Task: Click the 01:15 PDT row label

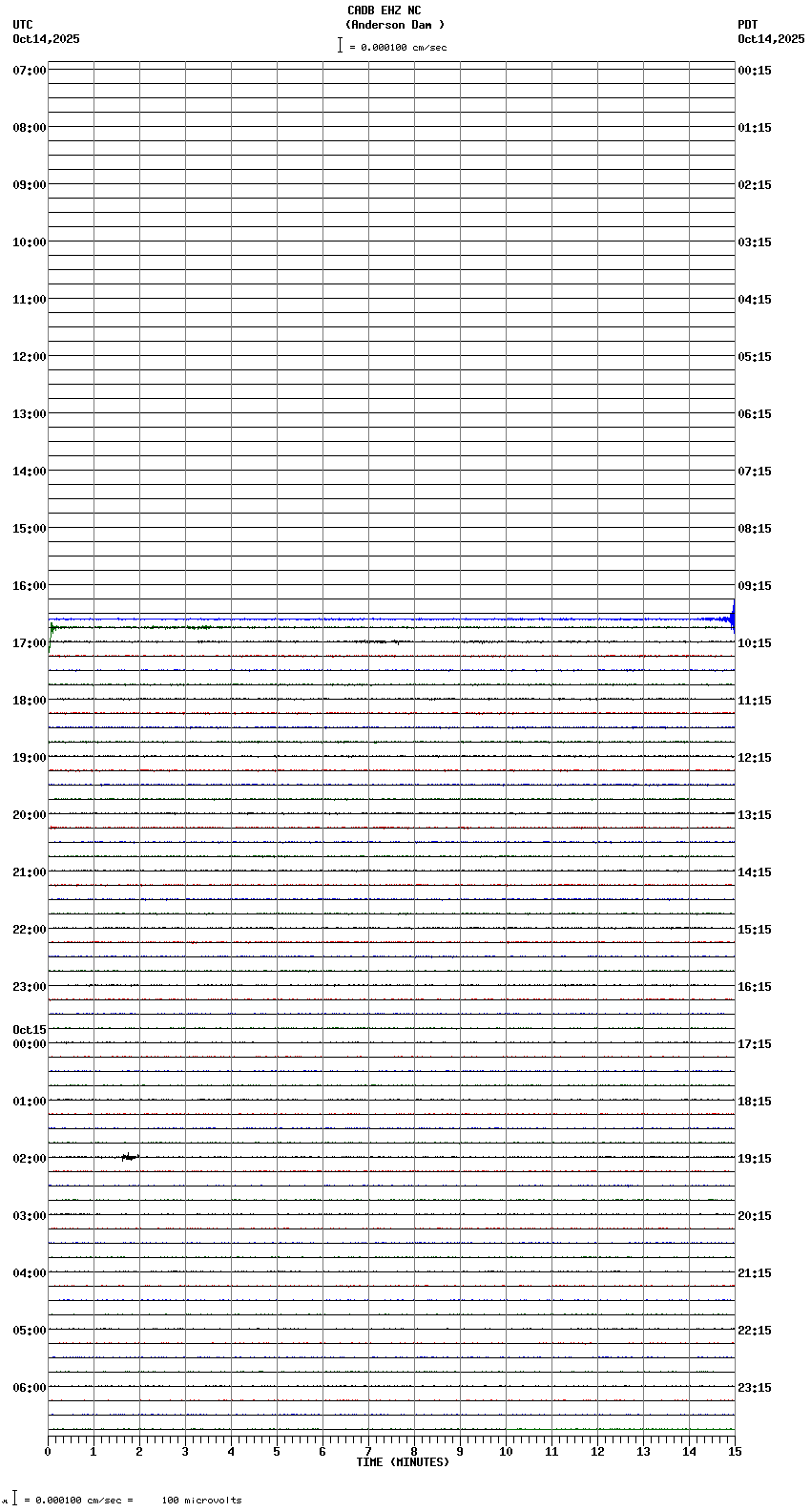Action: 755,128
